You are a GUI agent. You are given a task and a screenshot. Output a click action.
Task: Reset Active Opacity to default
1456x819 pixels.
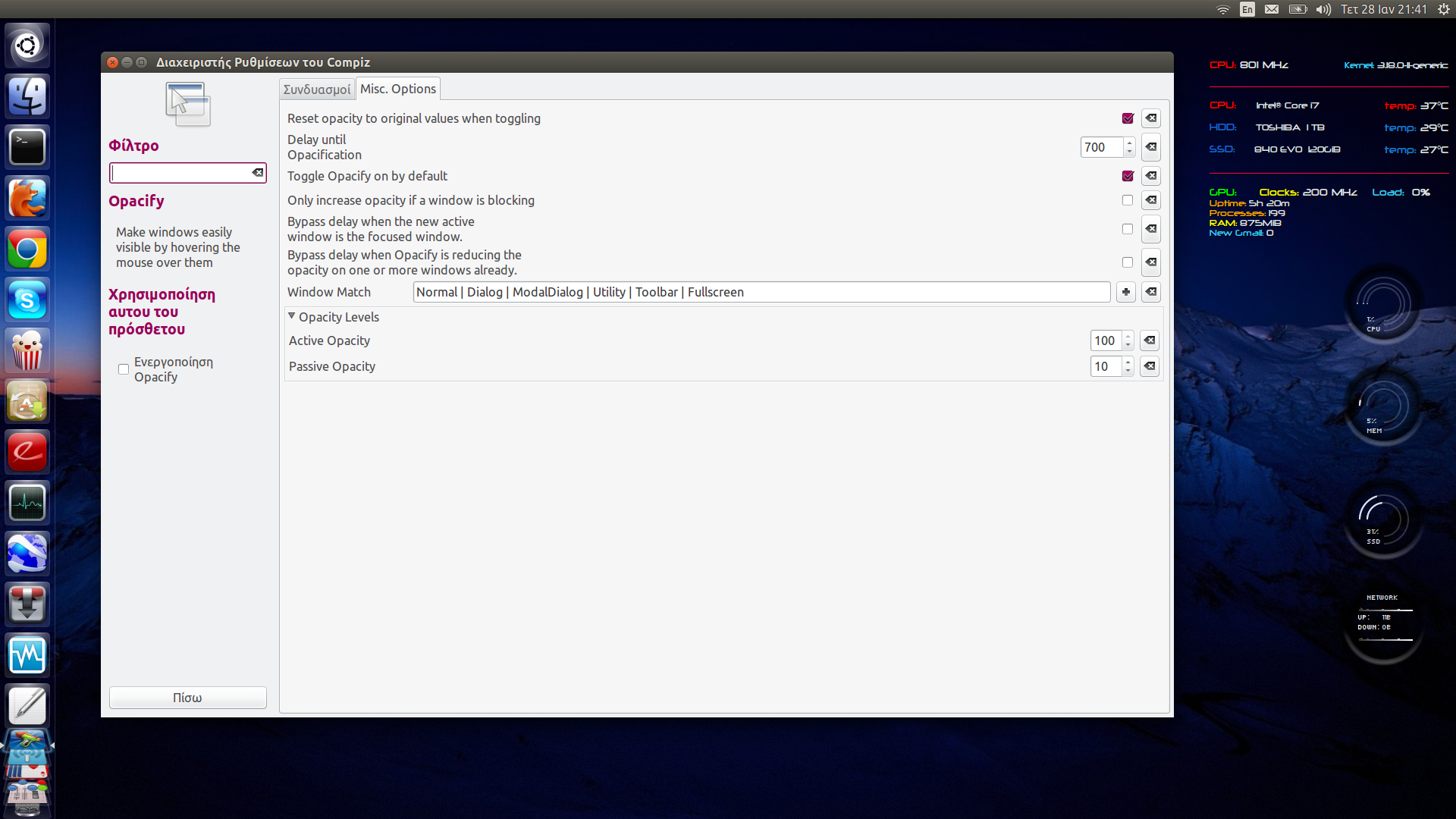pos(1150,340)
